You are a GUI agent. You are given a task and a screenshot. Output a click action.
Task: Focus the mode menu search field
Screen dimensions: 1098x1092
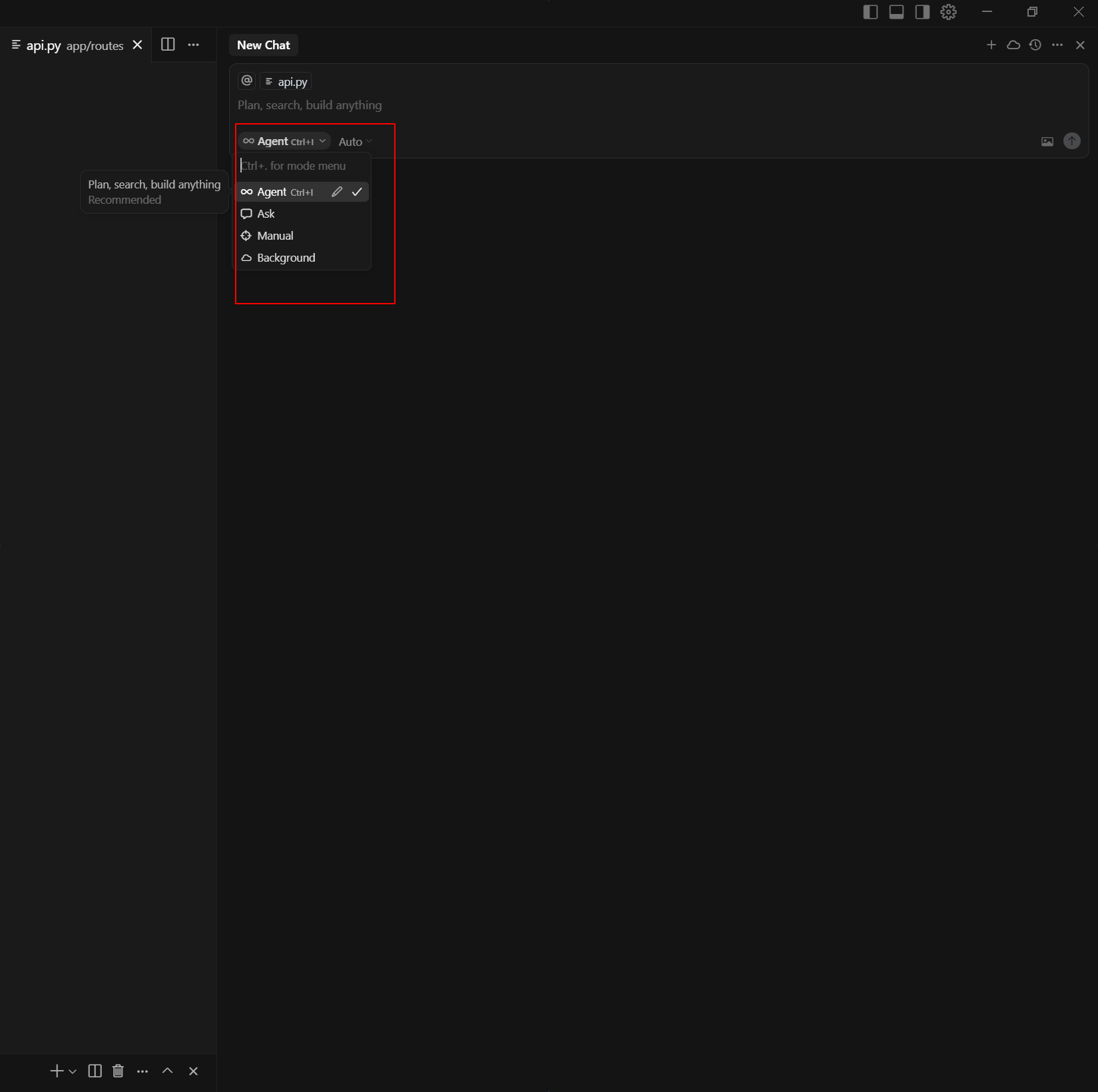tap(303, 166)
